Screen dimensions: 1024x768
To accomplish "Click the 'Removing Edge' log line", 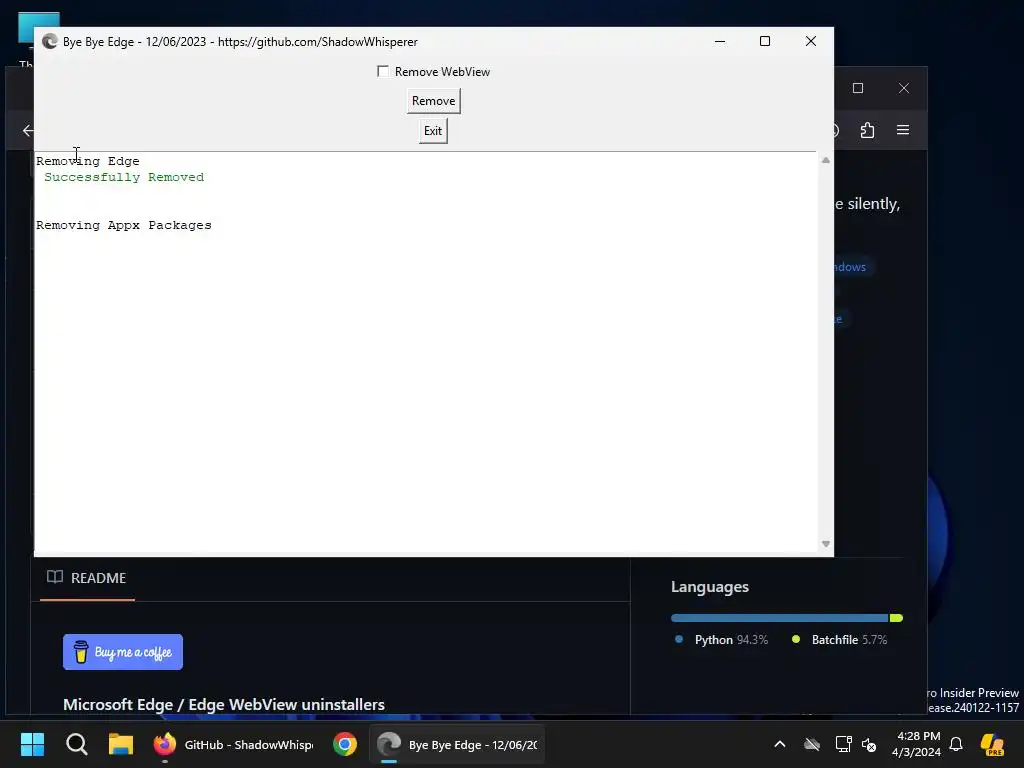I will pos(88,161).
